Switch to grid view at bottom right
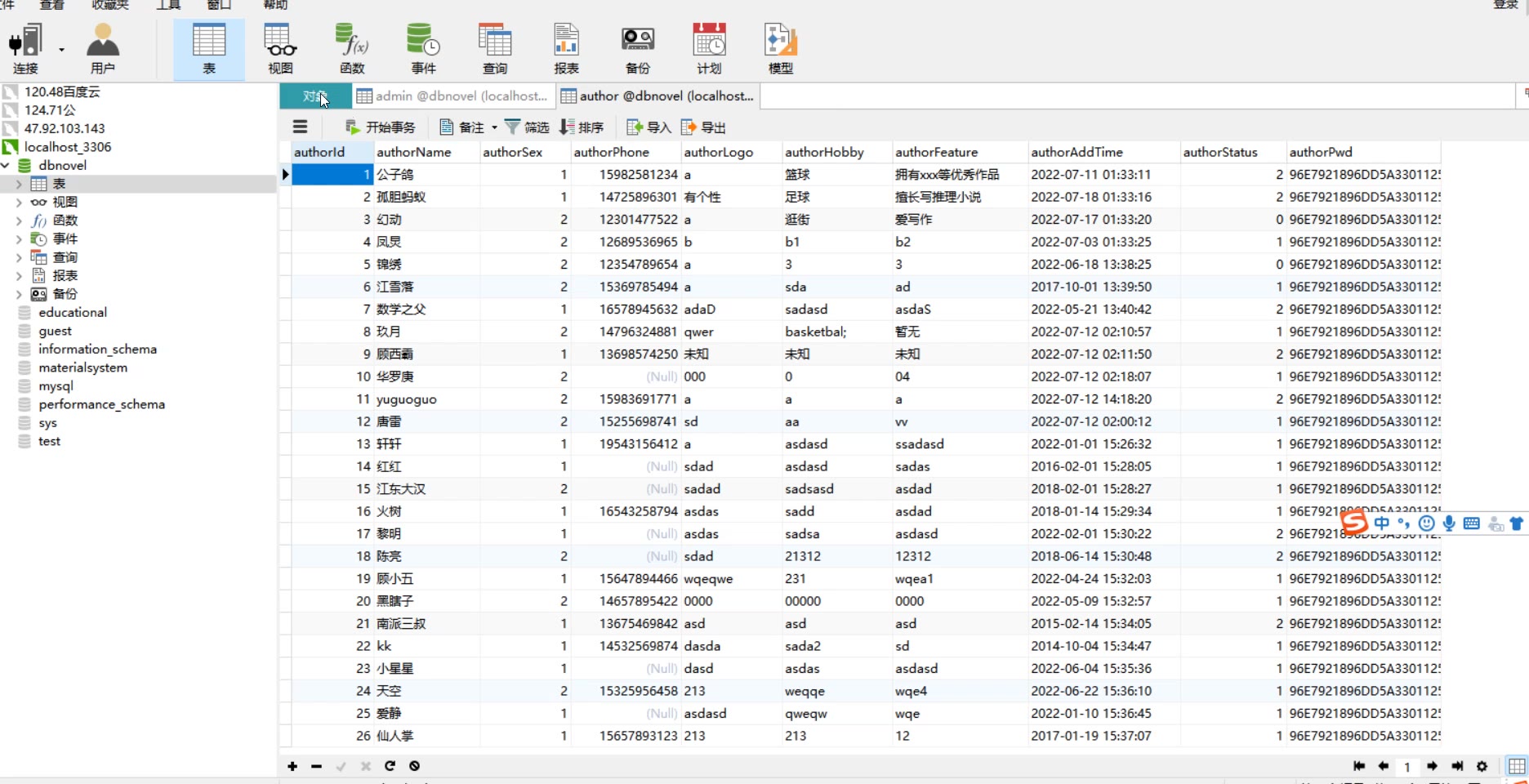Image resolution: width=1529 pixels, height=784 pixels. 1517,766
